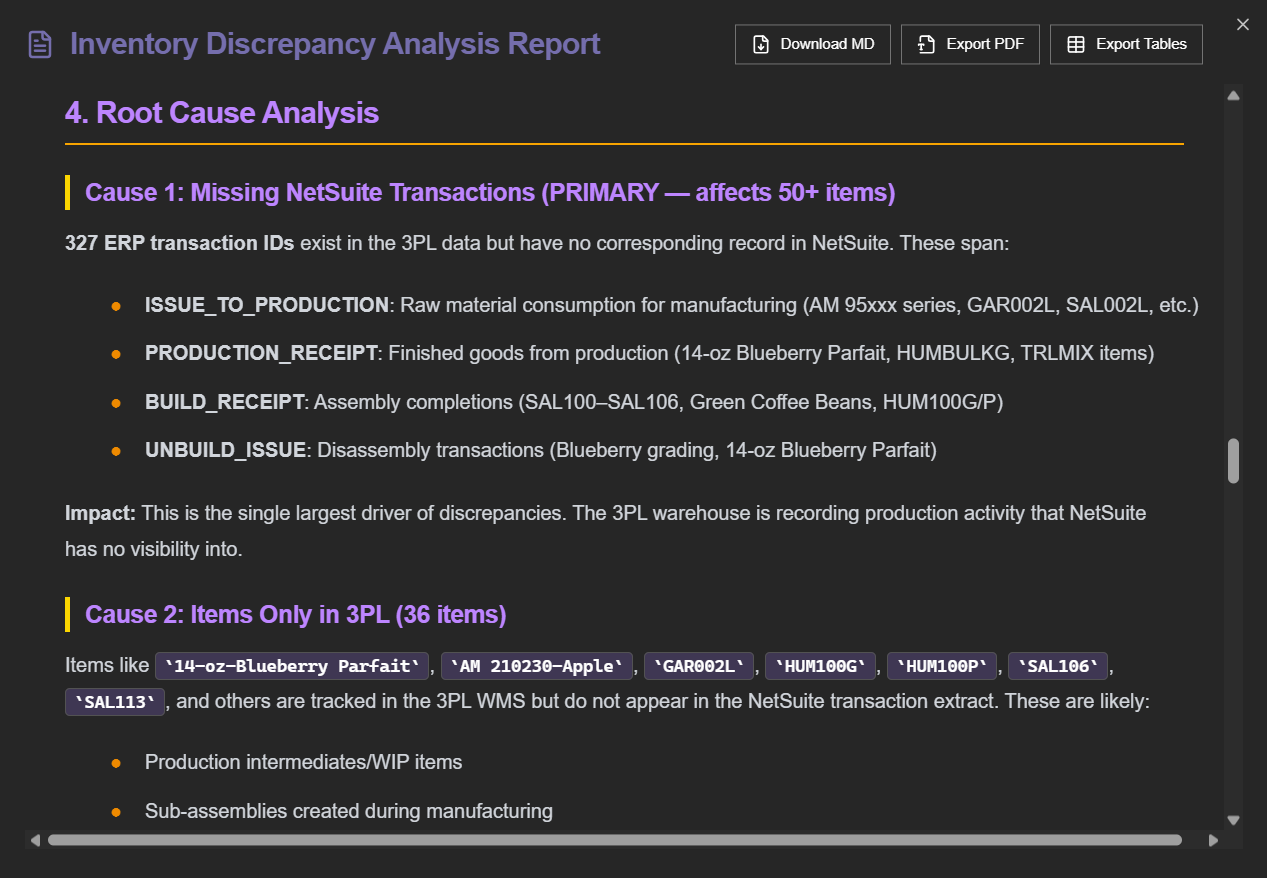Click the Inventory Discrepancy Analysis Report title
The height and width of the screenshot is (878, 1267).
coord(335,44)
